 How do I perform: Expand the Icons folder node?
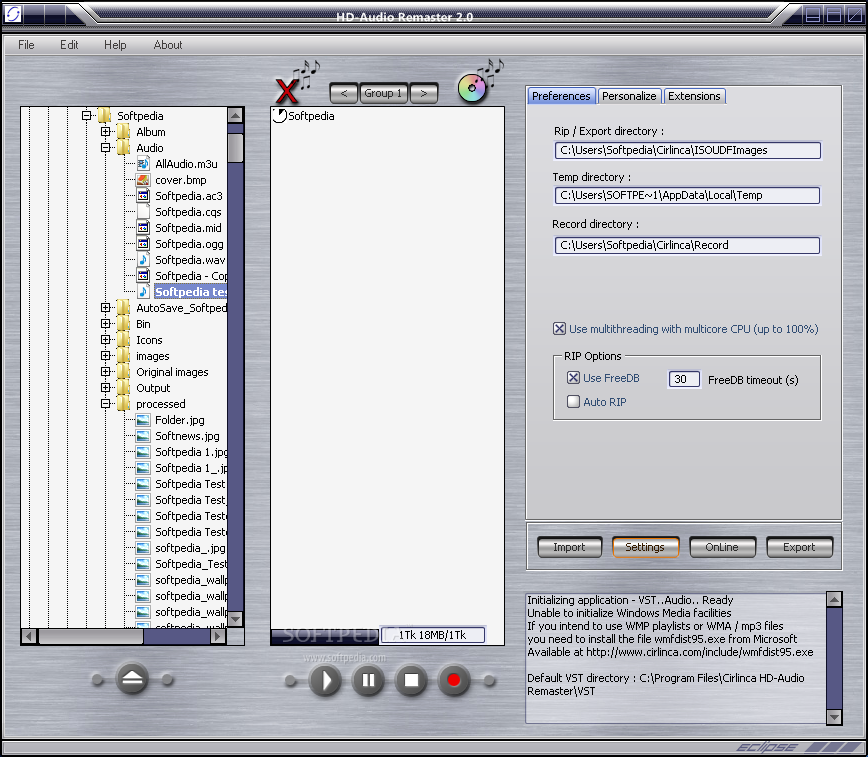[105, 340]
